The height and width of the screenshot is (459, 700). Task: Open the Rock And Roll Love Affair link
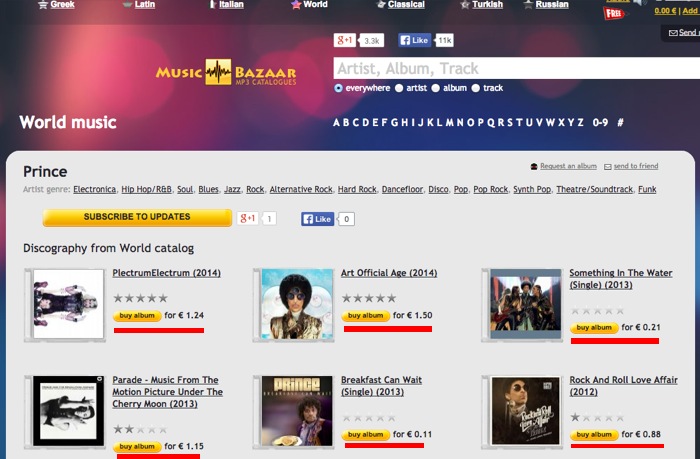(623, 386)
